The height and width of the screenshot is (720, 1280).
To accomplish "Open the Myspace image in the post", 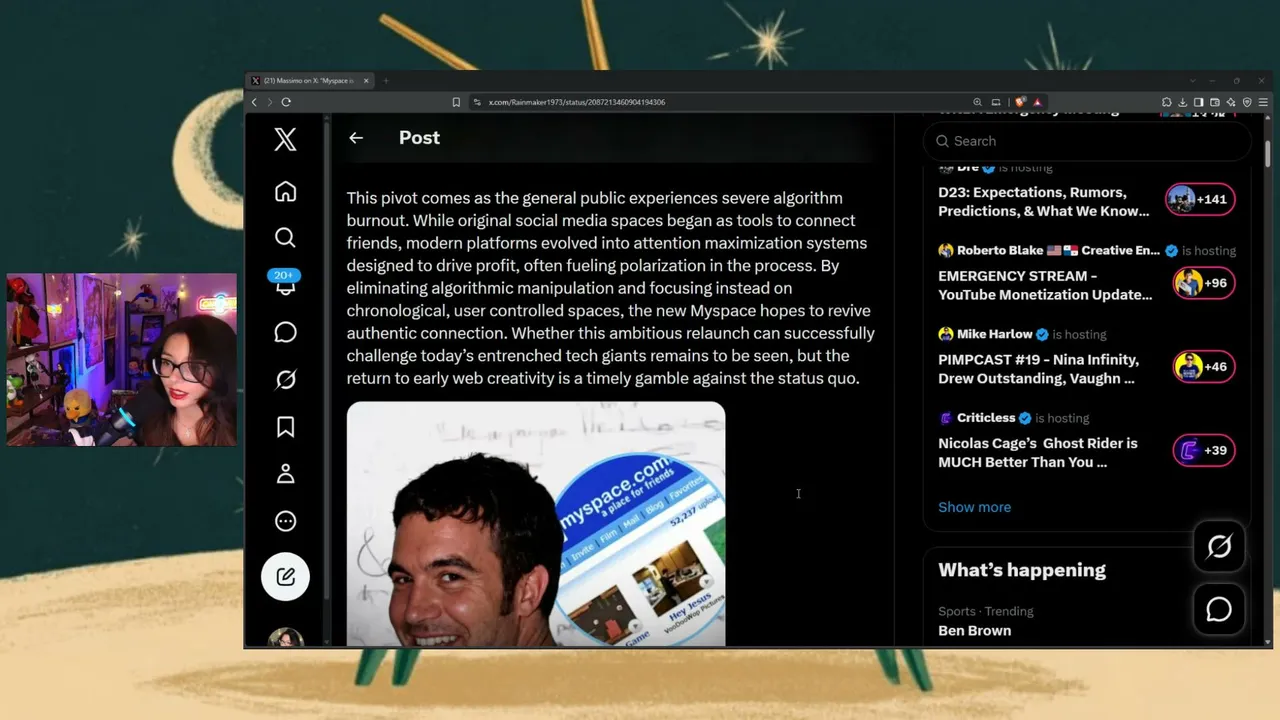I will coord(536,524).
